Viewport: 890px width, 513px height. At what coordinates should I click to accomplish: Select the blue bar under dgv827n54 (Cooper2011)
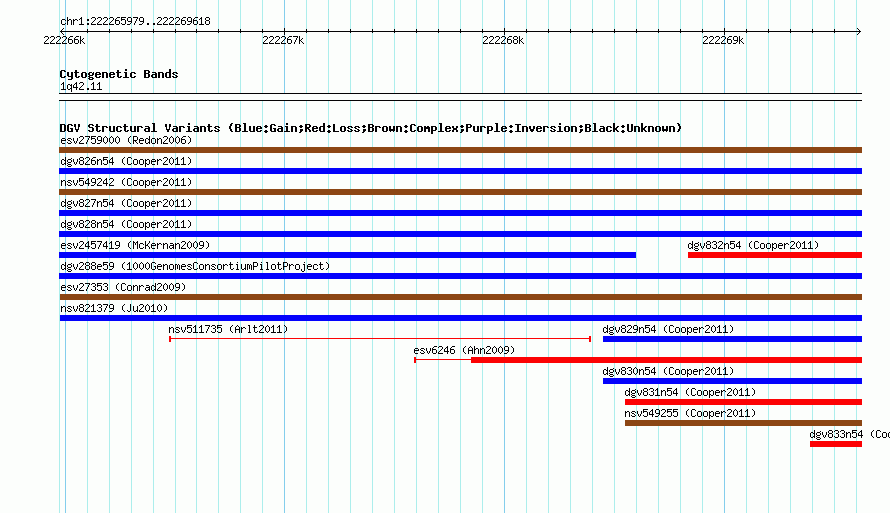tap(460, 213)
